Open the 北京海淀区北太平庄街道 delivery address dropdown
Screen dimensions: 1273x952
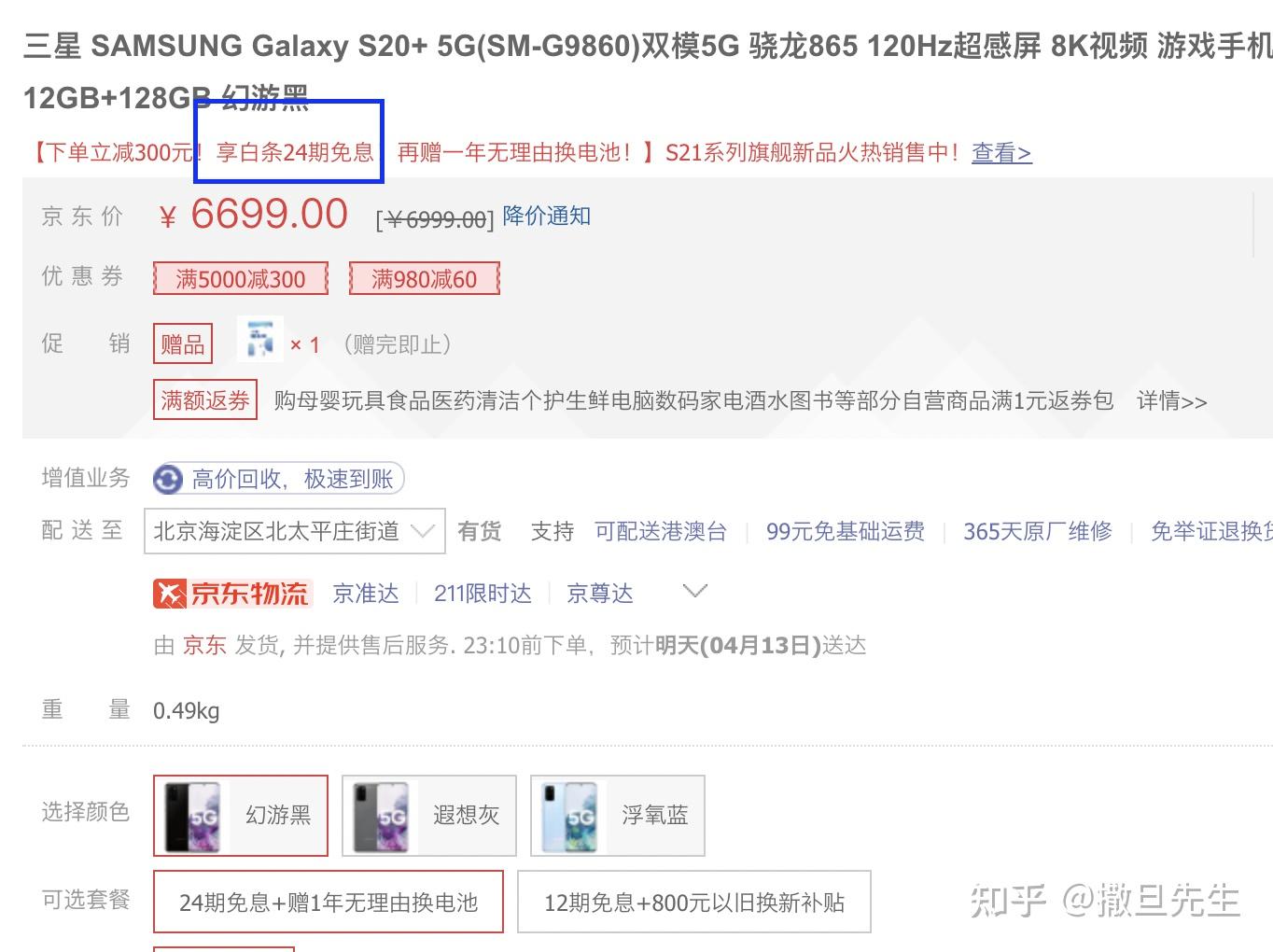coord(295,531)
